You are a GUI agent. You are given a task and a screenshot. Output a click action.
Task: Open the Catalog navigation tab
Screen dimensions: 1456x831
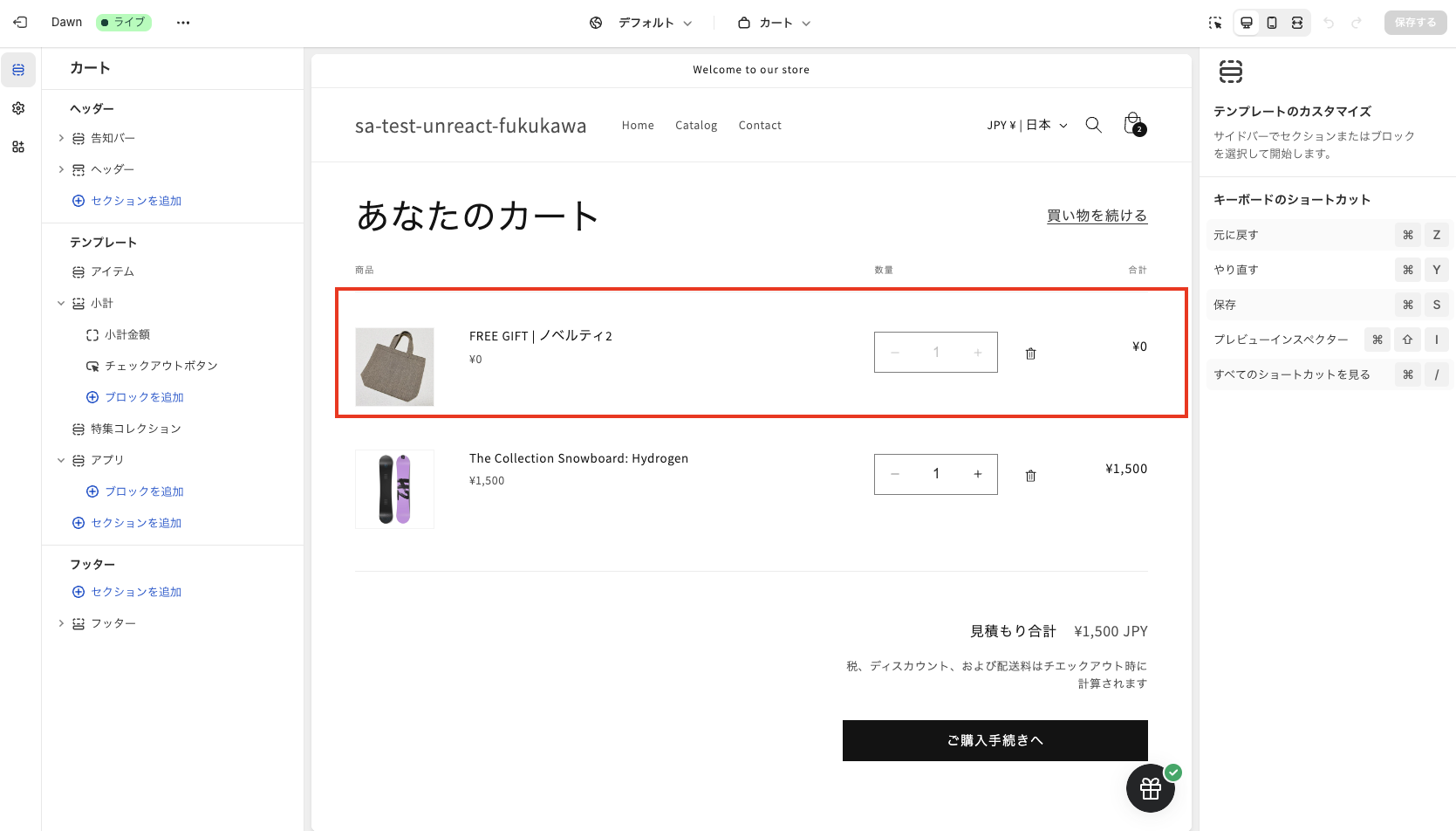[x=695, y=125]
